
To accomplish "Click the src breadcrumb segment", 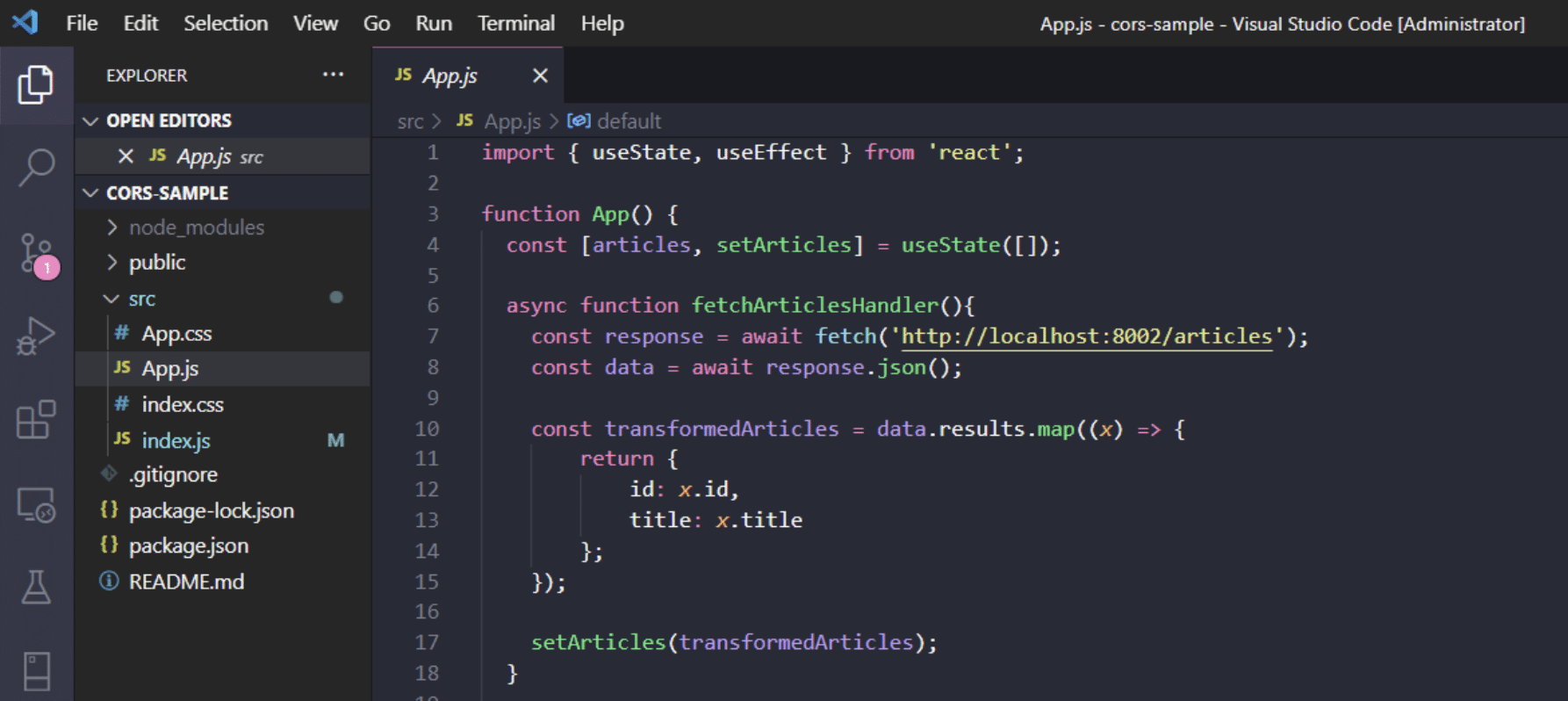I will tap(410, 121).
